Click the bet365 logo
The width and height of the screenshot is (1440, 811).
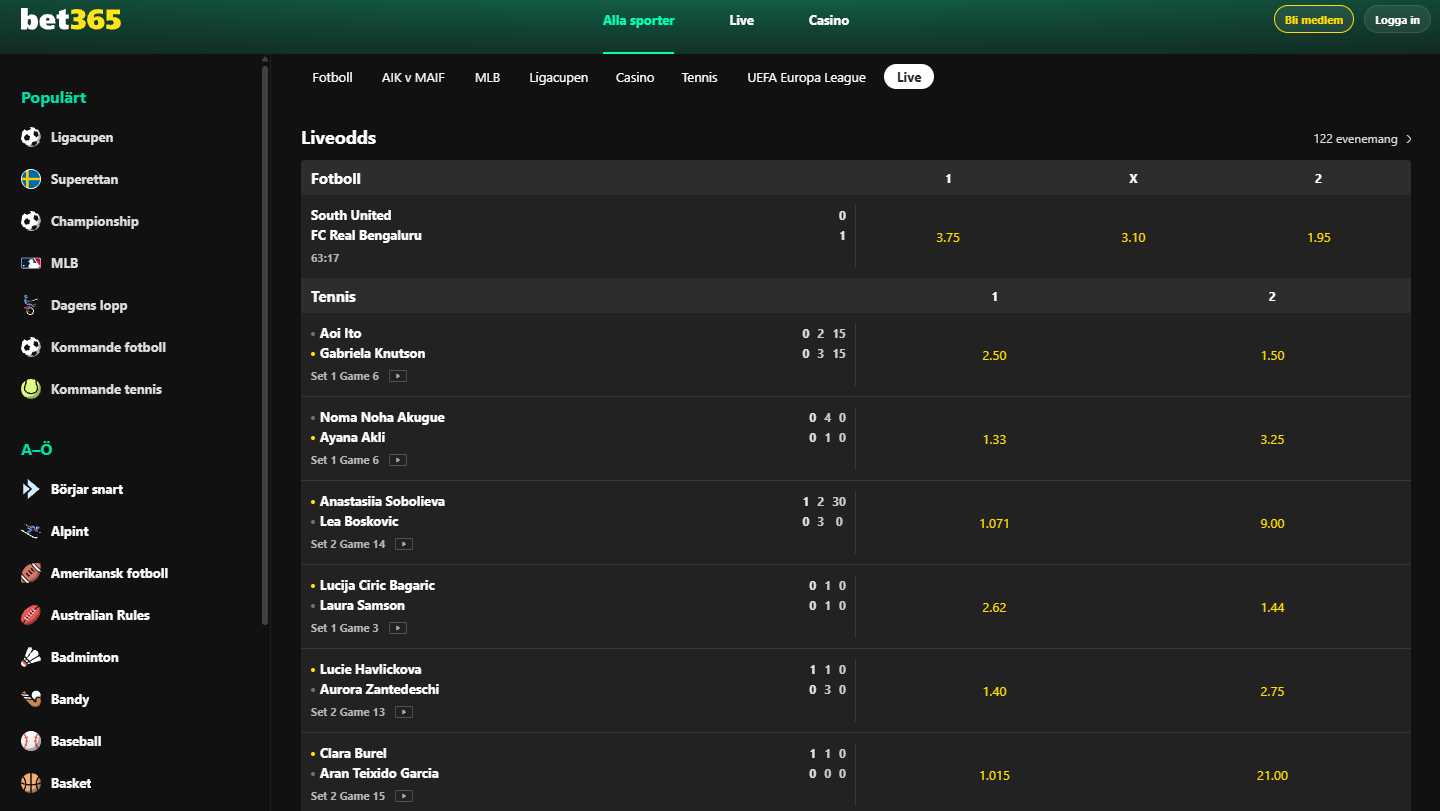pyautogui.click(x=71, y=18)
